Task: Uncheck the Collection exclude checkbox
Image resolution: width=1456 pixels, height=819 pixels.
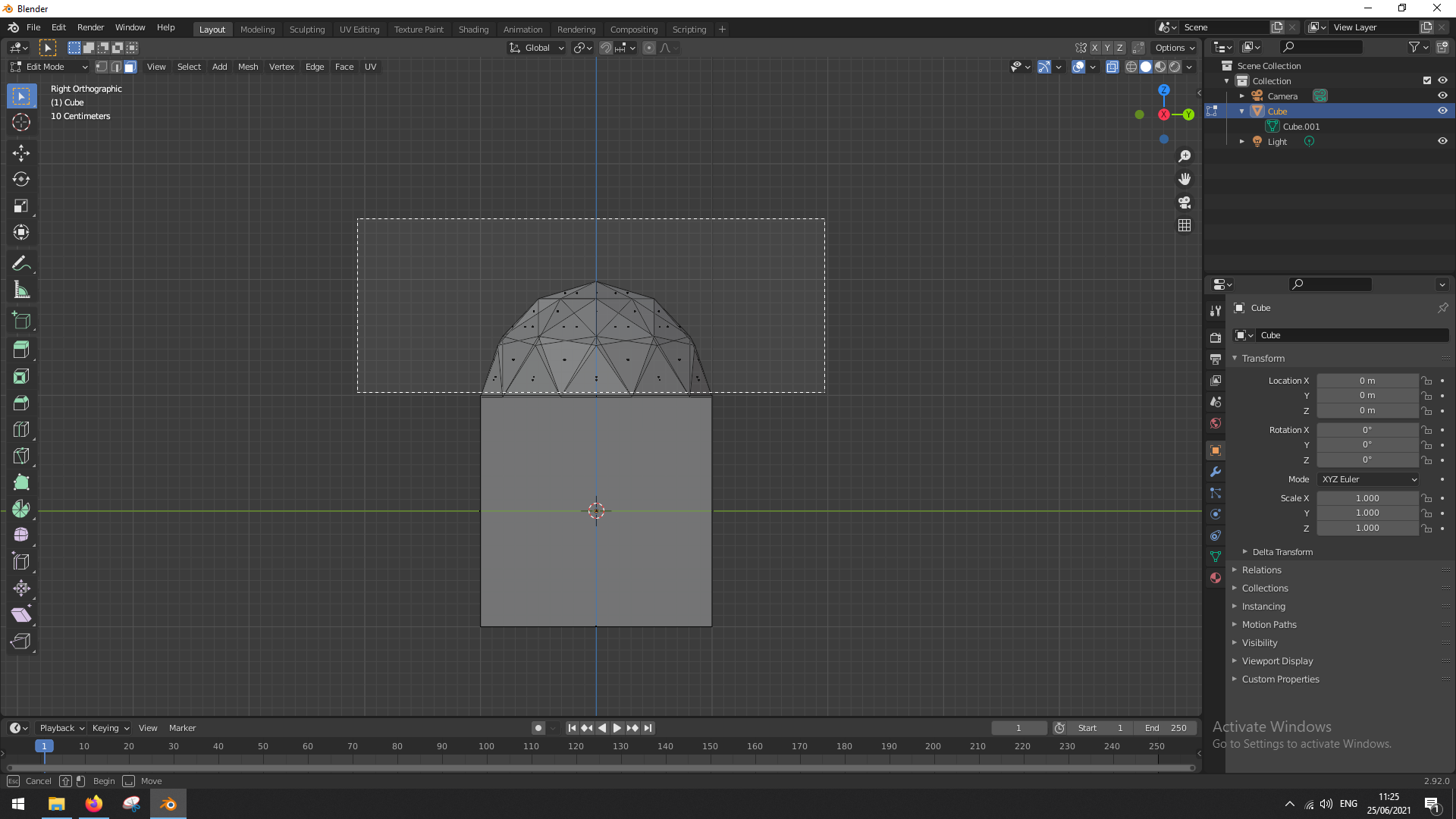Action: (1427, 80)
